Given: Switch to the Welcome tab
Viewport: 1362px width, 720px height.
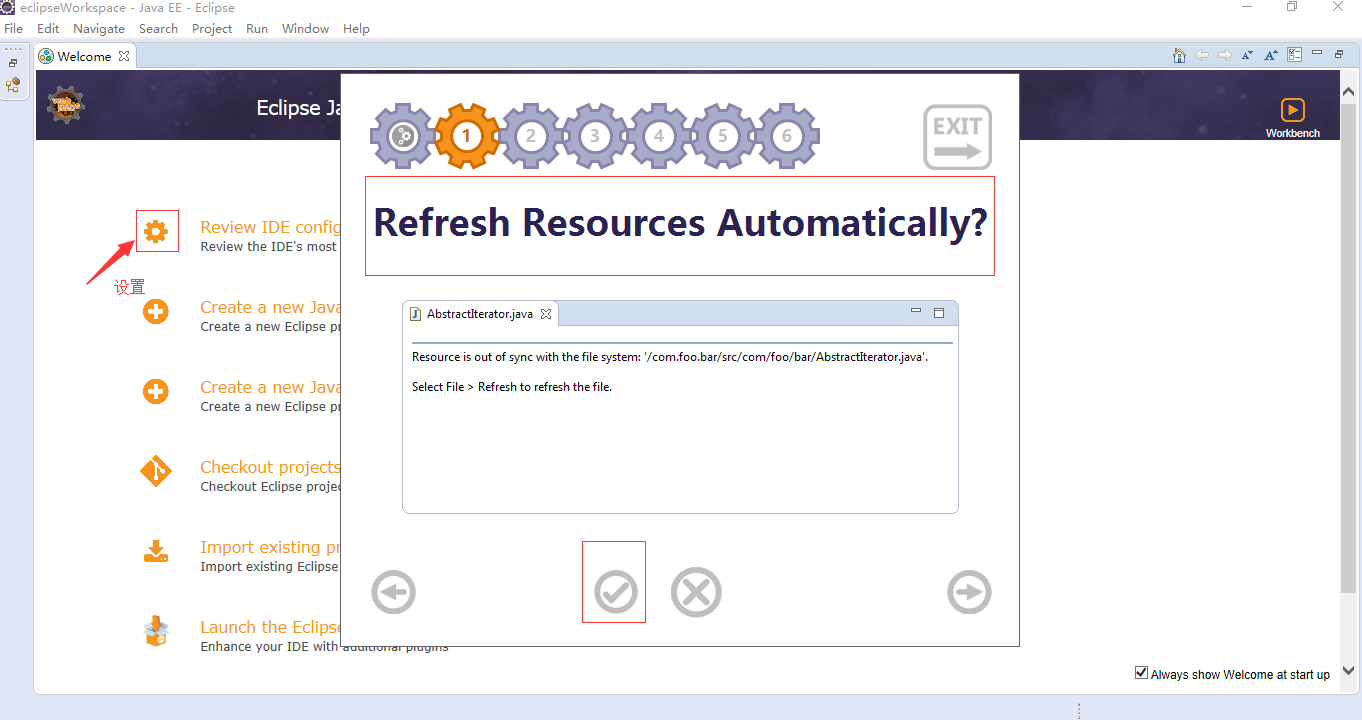Looking at the screenshot, I should (84, 56).
